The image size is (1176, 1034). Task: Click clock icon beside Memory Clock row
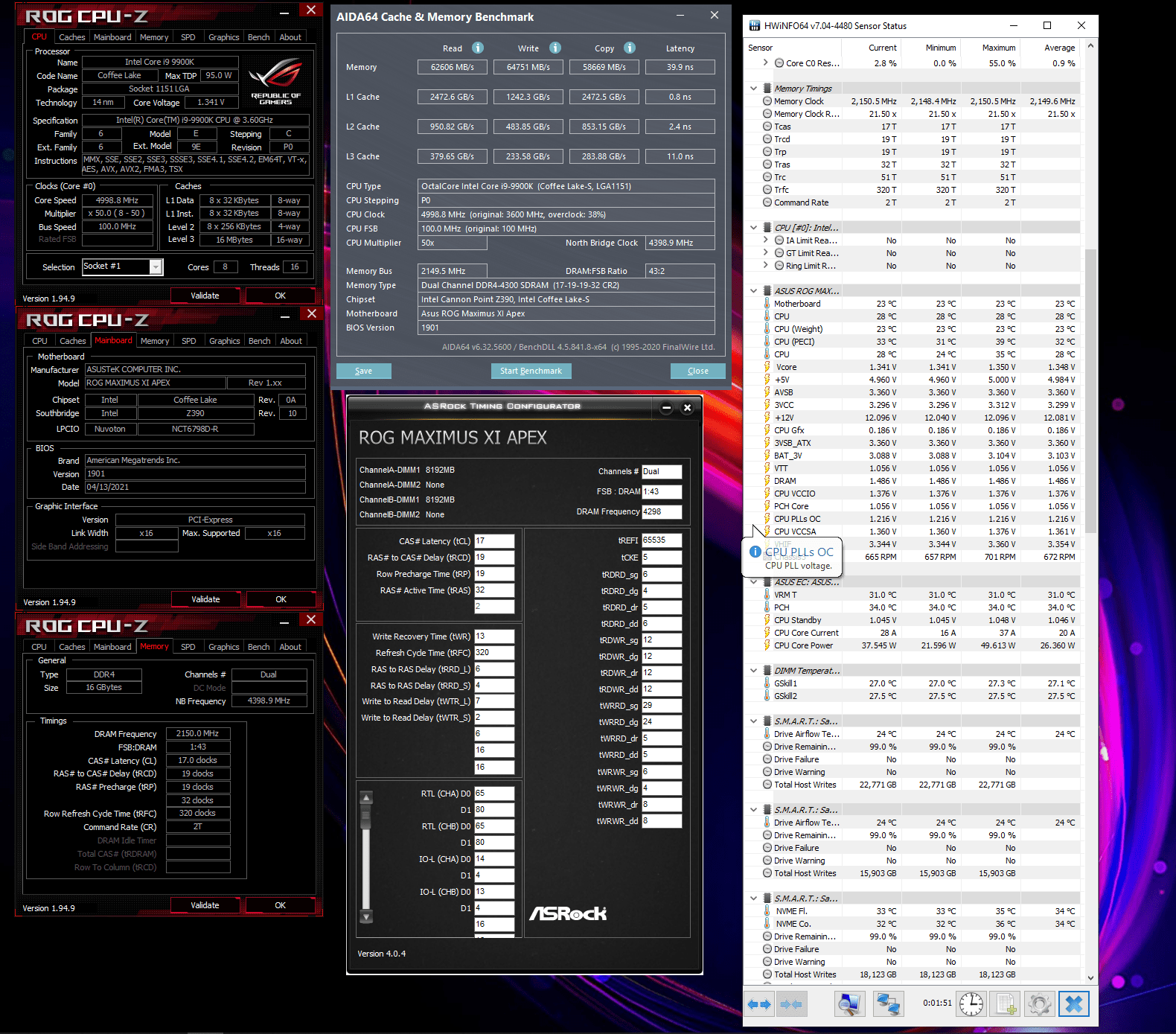click(x=767, y=101)
